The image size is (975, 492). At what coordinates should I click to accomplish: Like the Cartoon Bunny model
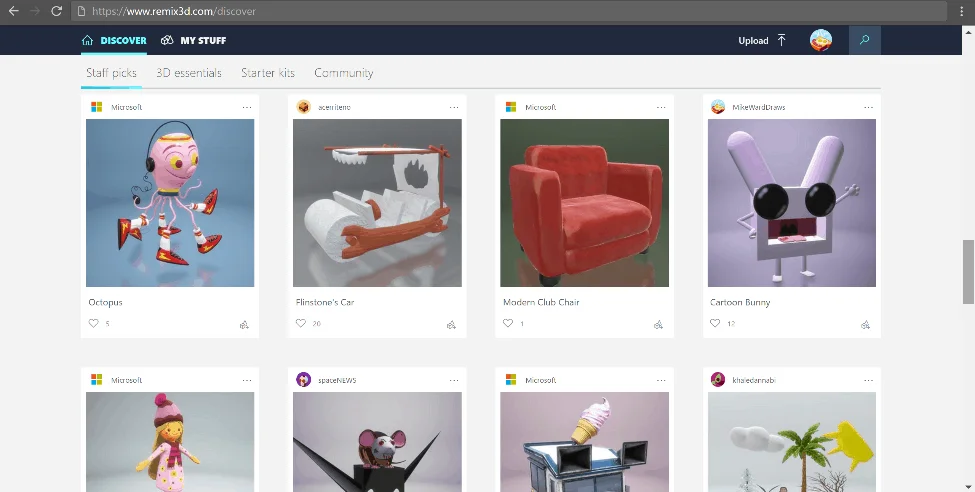point(714,323)
